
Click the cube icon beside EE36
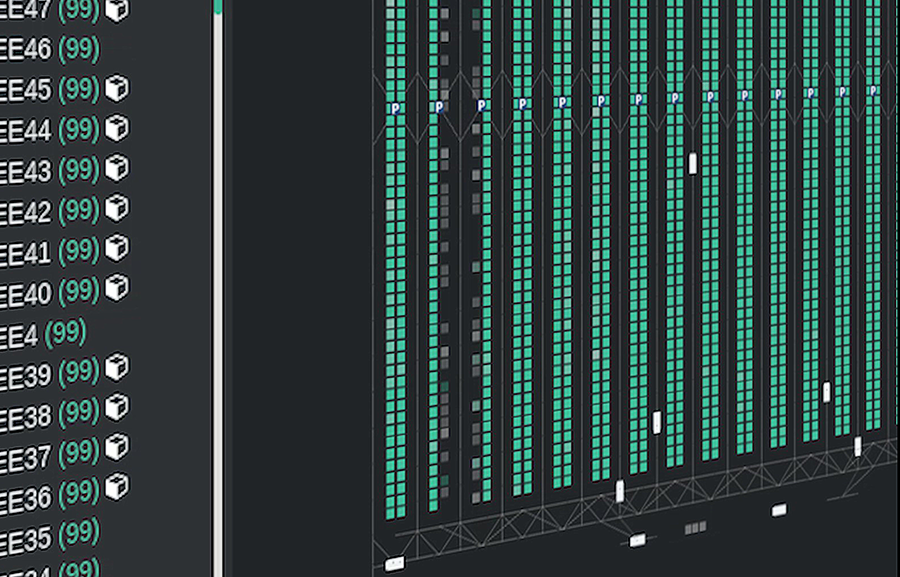click(x=117, y=487)
